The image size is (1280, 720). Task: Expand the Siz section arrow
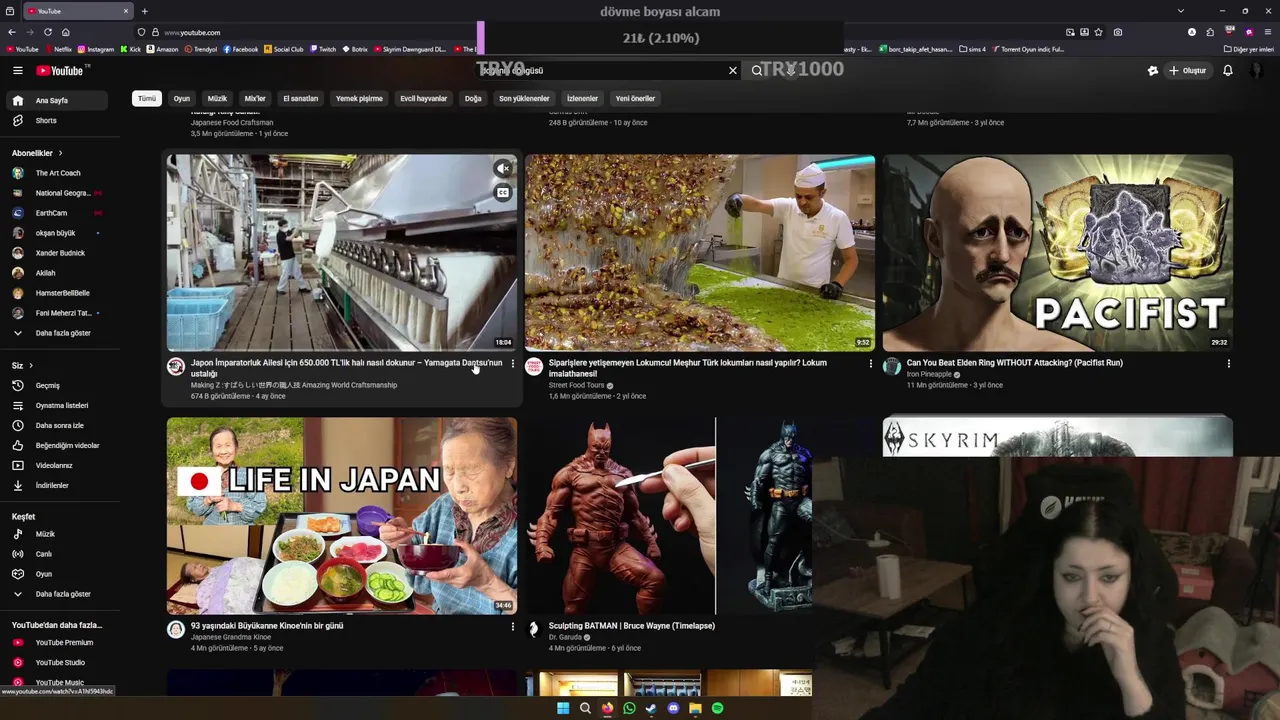(31, 365)
